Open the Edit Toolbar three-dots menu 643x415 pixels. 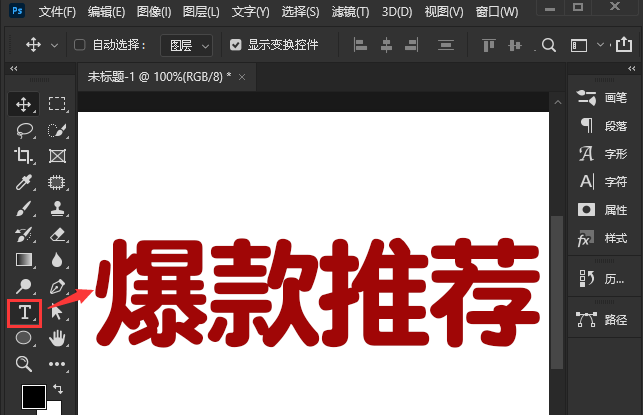tap(57, 364)
